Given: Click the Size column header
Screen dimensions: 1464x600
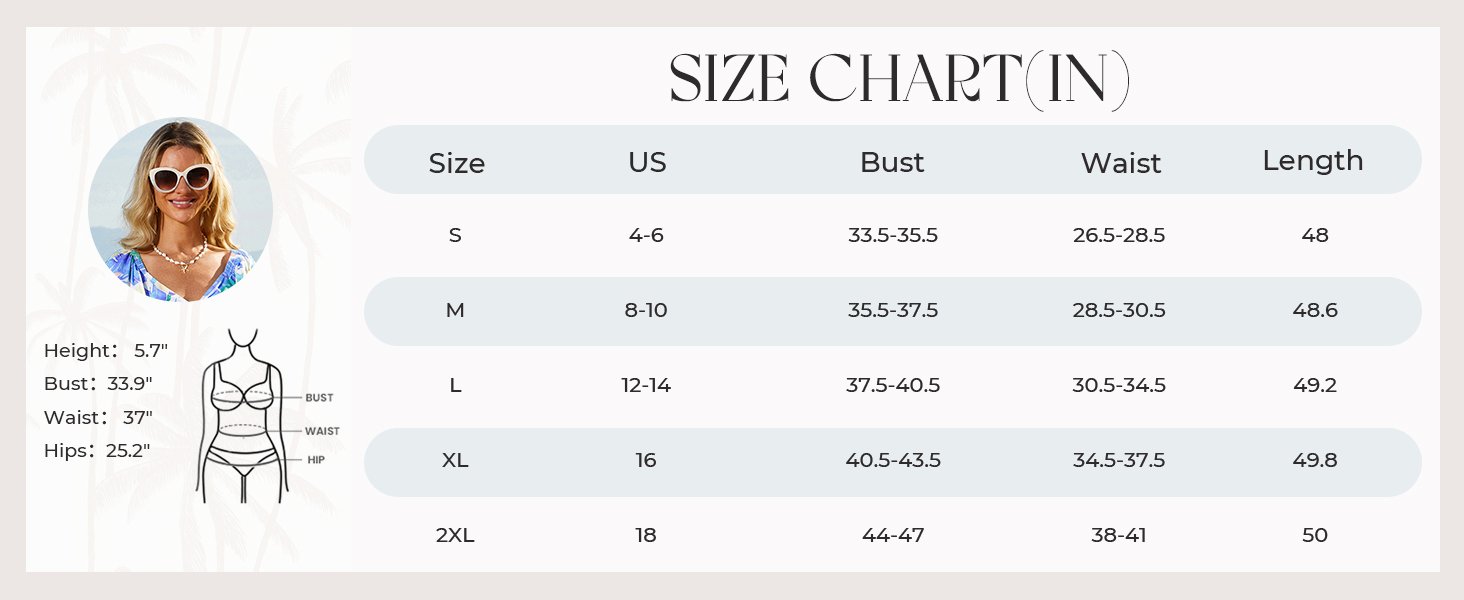Looking at the screenshot, I should [x=457, y=163].
